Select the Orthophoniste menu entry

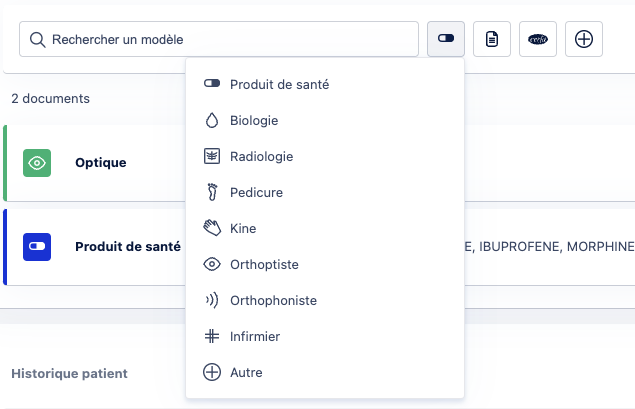coord(325,300)
